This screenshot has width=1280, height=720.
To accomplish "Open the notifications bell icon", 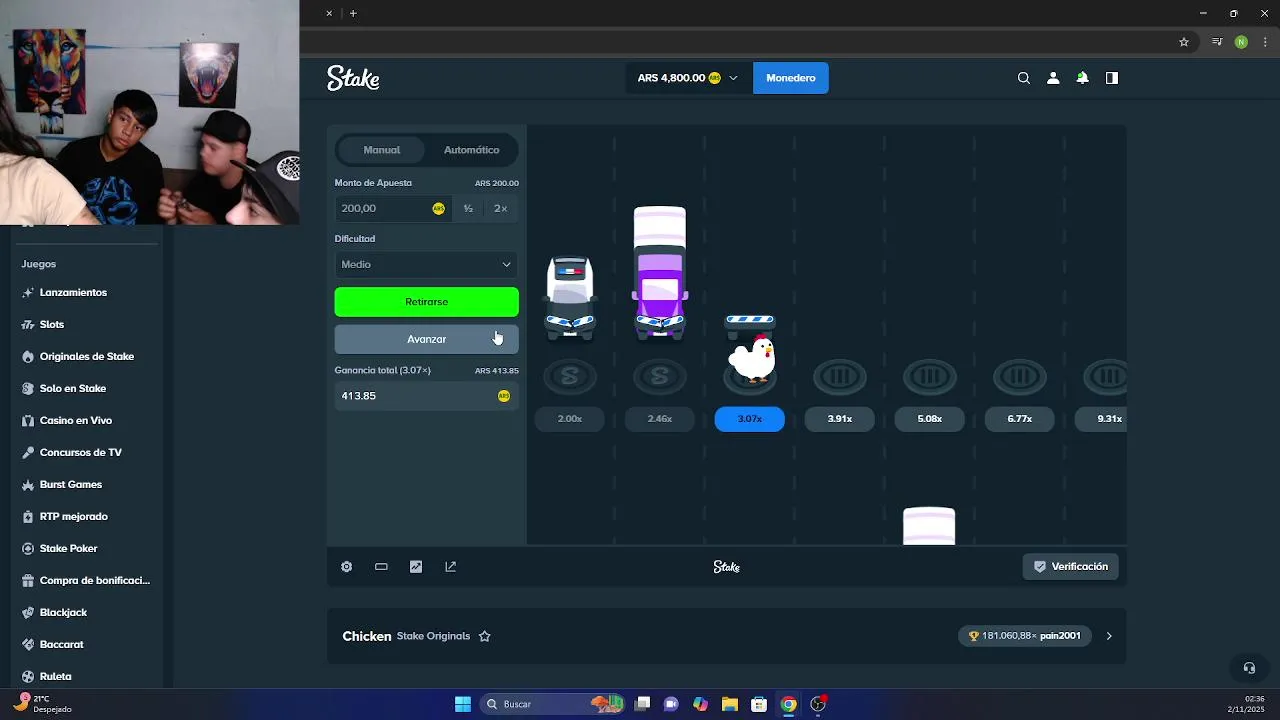I will click(x=1082, y=78).
